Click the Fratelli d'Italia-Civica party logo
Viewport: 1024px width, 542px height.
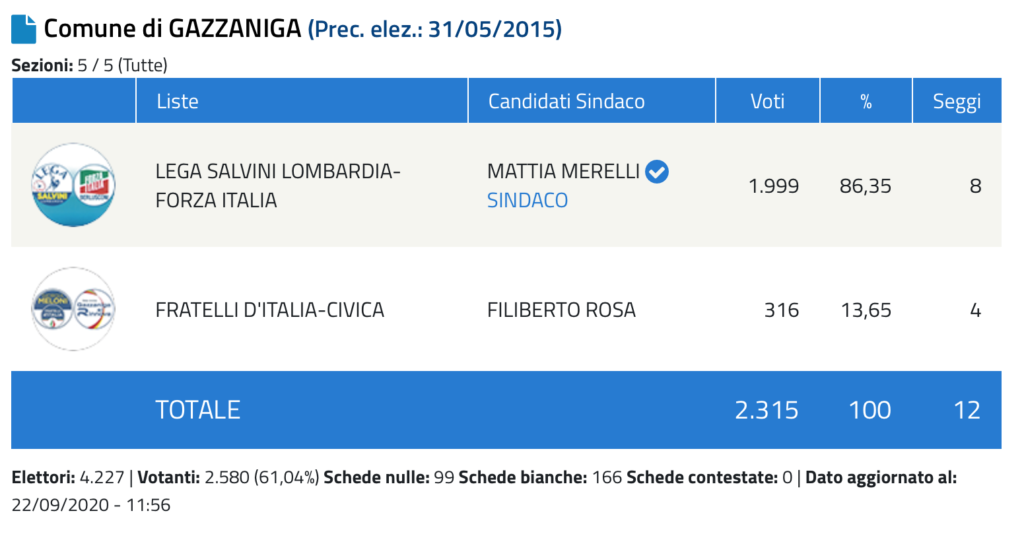tap(74, 309)
